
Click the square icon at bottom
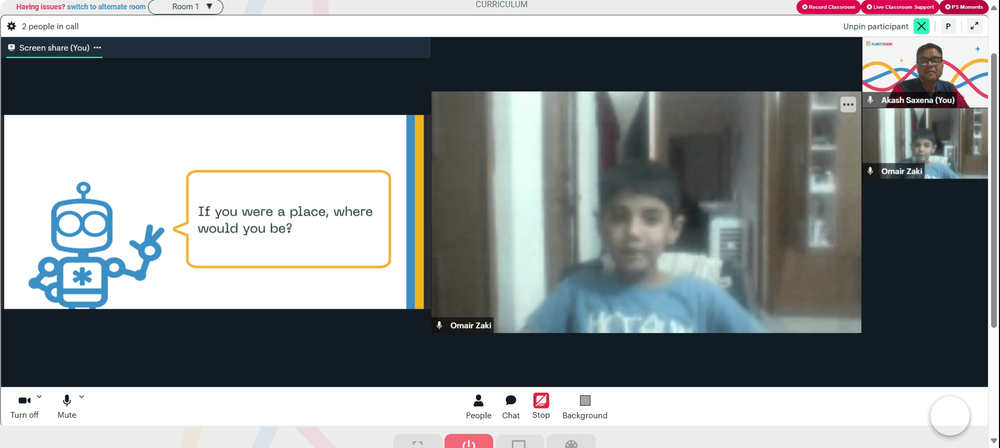coord(519,442)
